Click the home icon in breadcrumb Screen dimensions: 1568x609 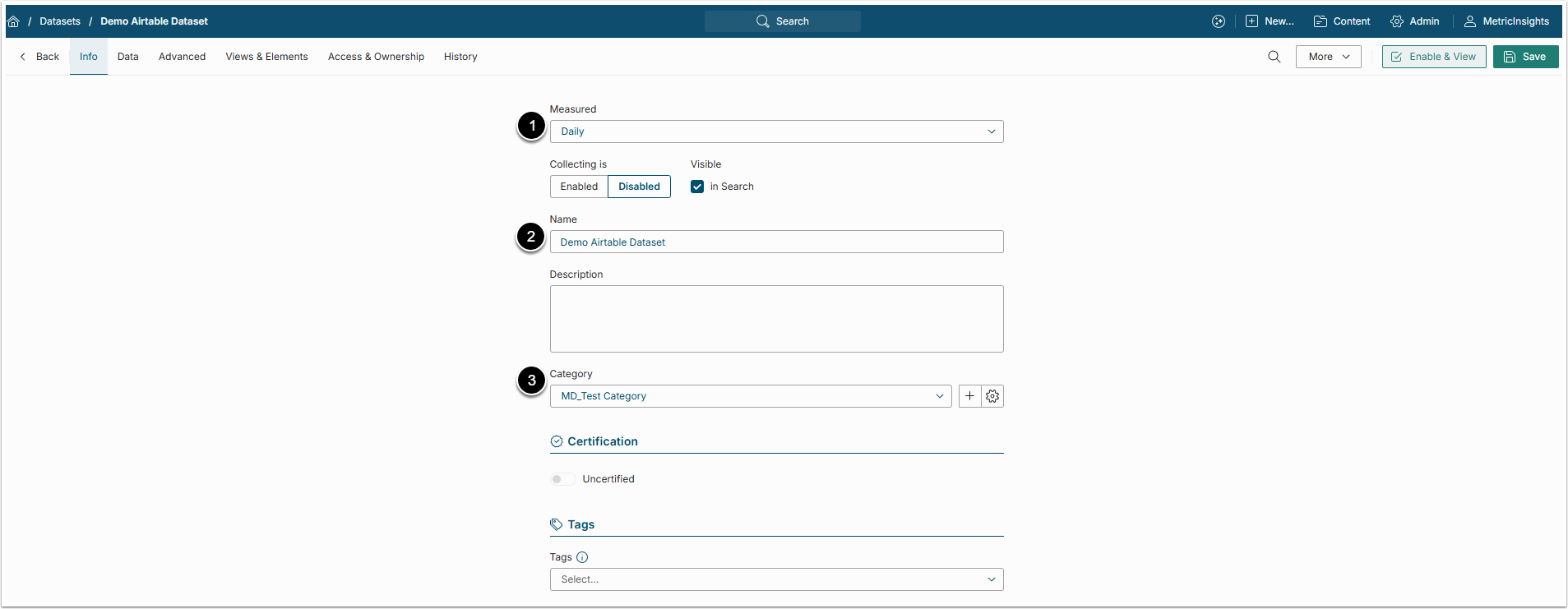(x=13, y=21)
